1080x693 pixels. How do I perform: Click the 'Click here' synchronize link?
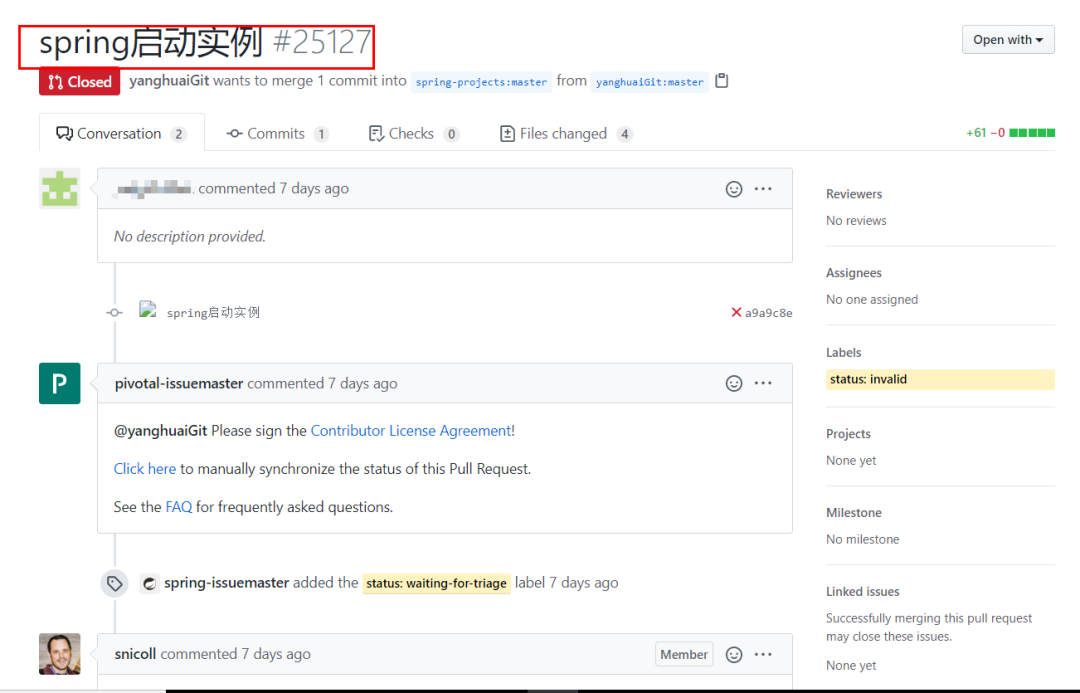click(145, 468)
